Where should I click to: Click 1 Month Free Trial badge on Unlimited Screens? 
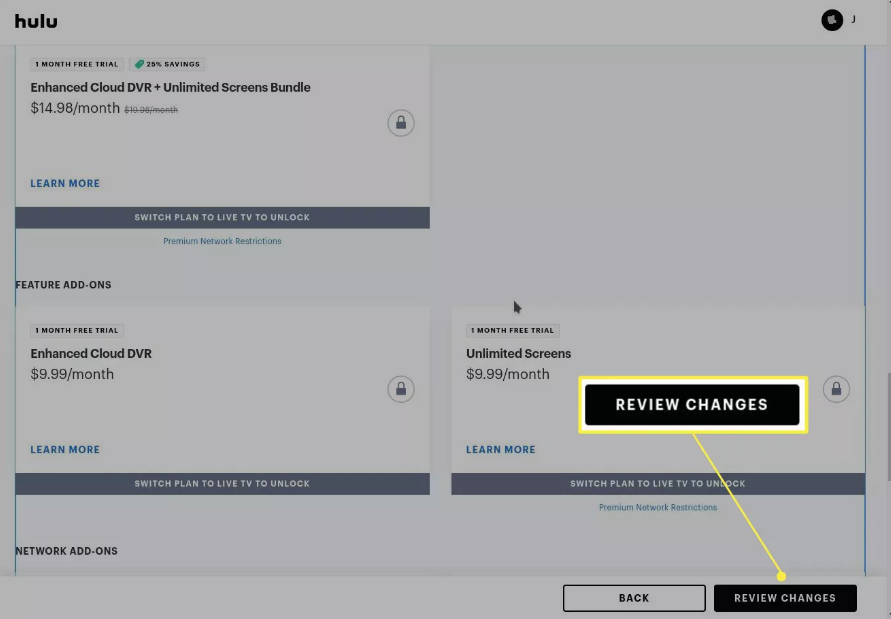(x=513, y=330)
